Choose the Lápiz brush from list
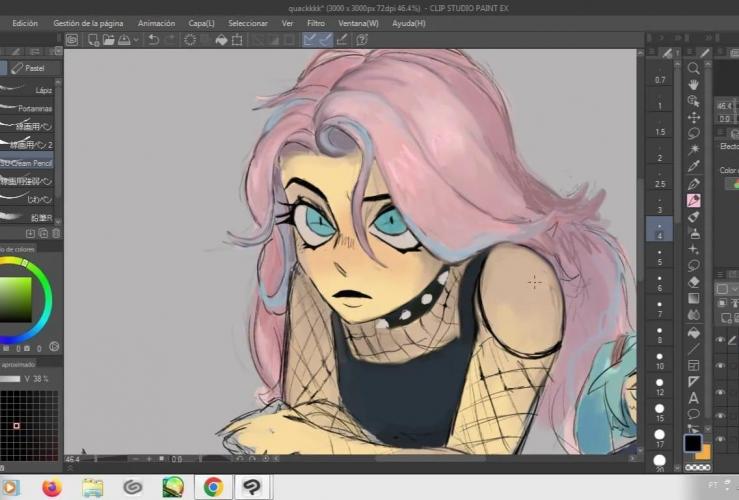Screen dimensions: 739x500 (x=43, y=90)
